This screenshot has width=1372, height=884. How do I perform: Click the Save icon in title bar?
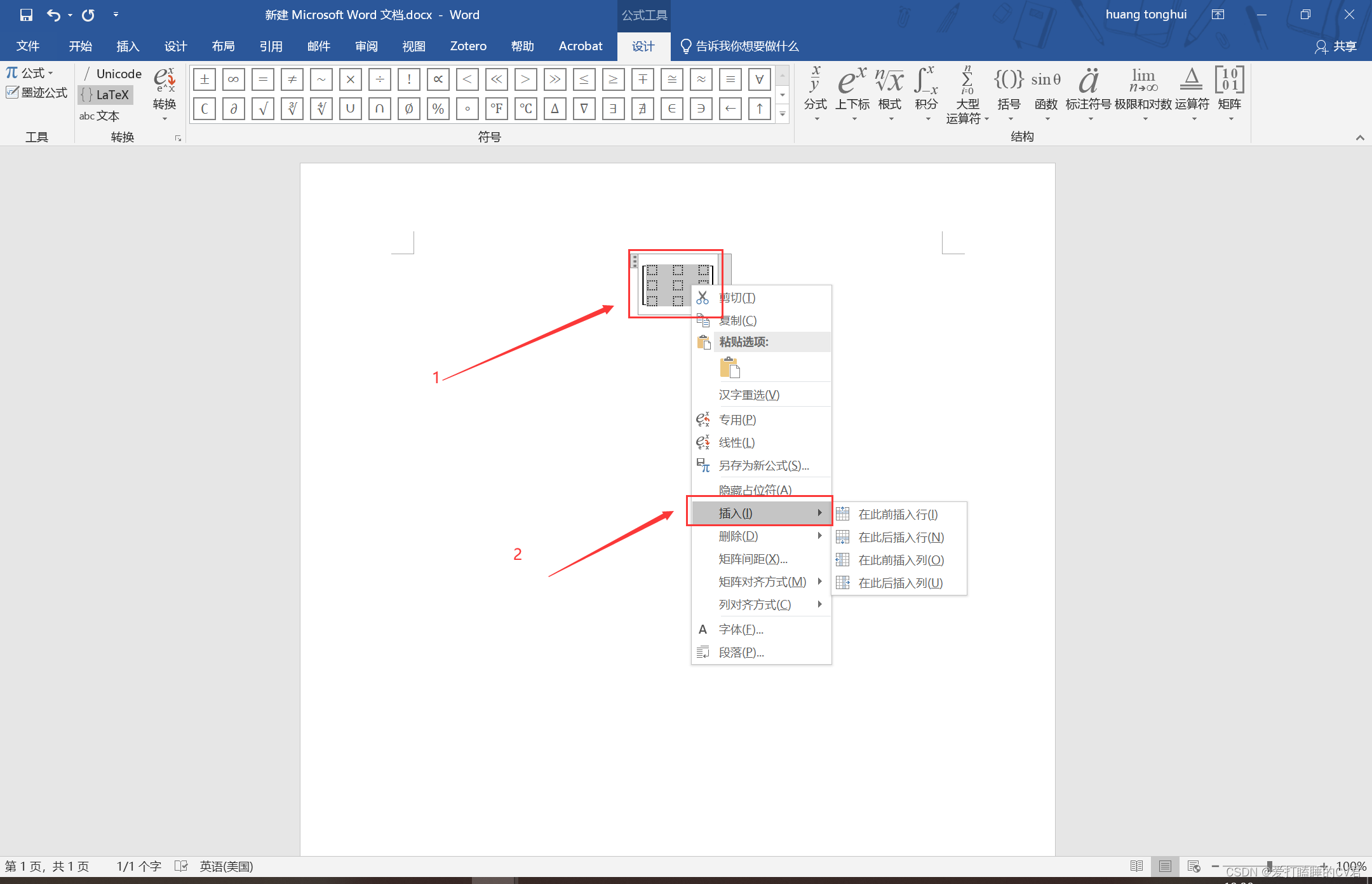[x=26, y=15]
